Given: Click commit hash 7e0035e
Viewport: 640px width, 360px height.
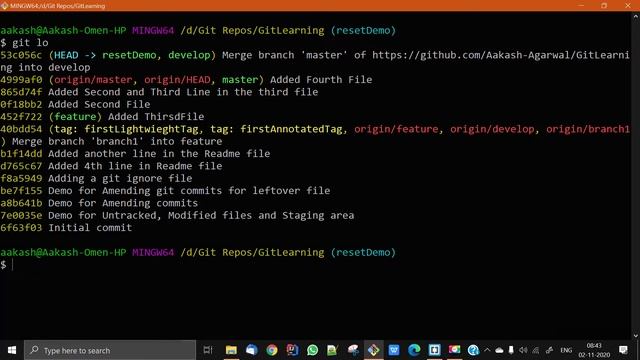Looking at the screenshot, I should (21, 216).
